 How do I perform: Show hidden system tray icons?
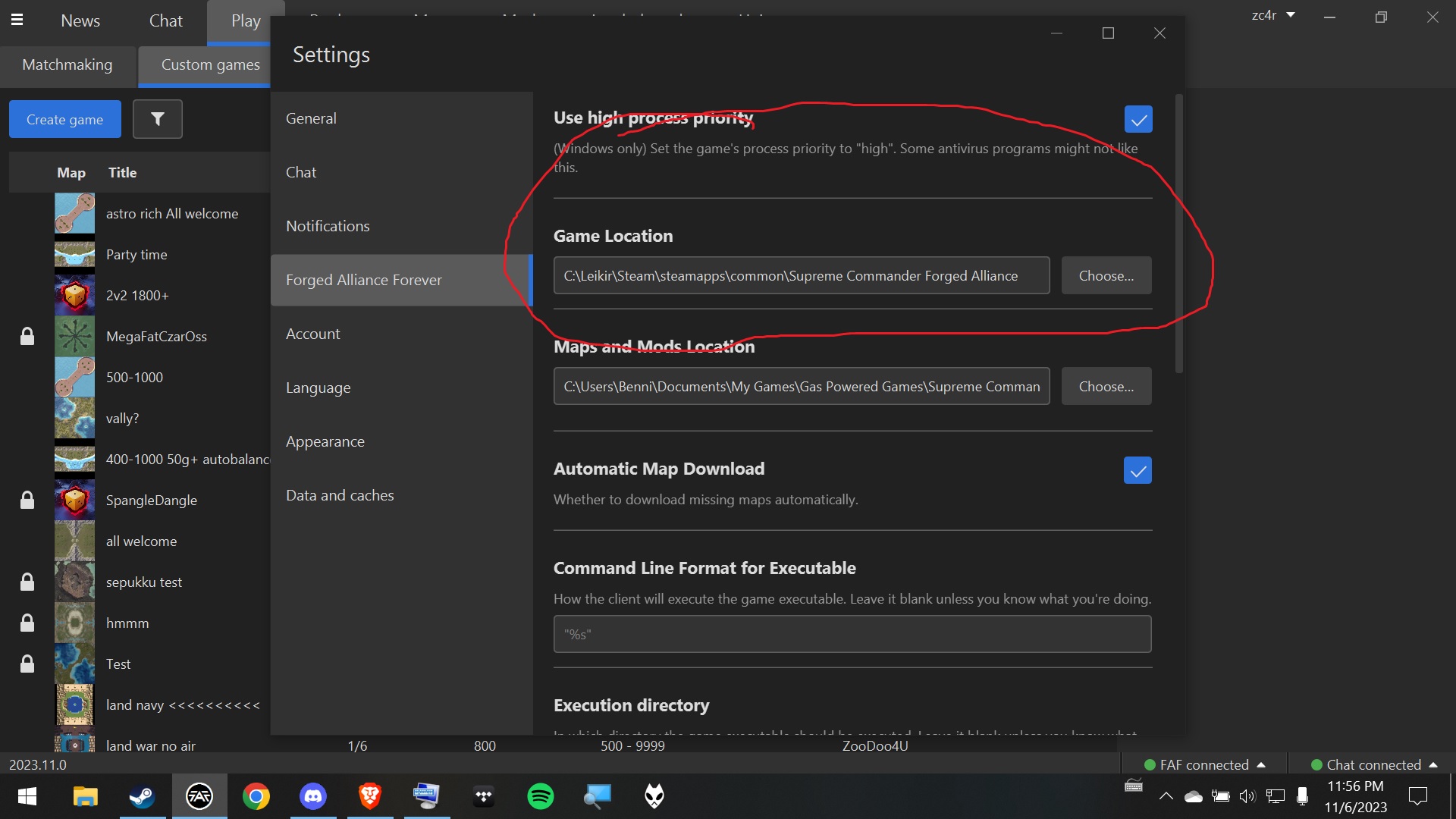1166,796
